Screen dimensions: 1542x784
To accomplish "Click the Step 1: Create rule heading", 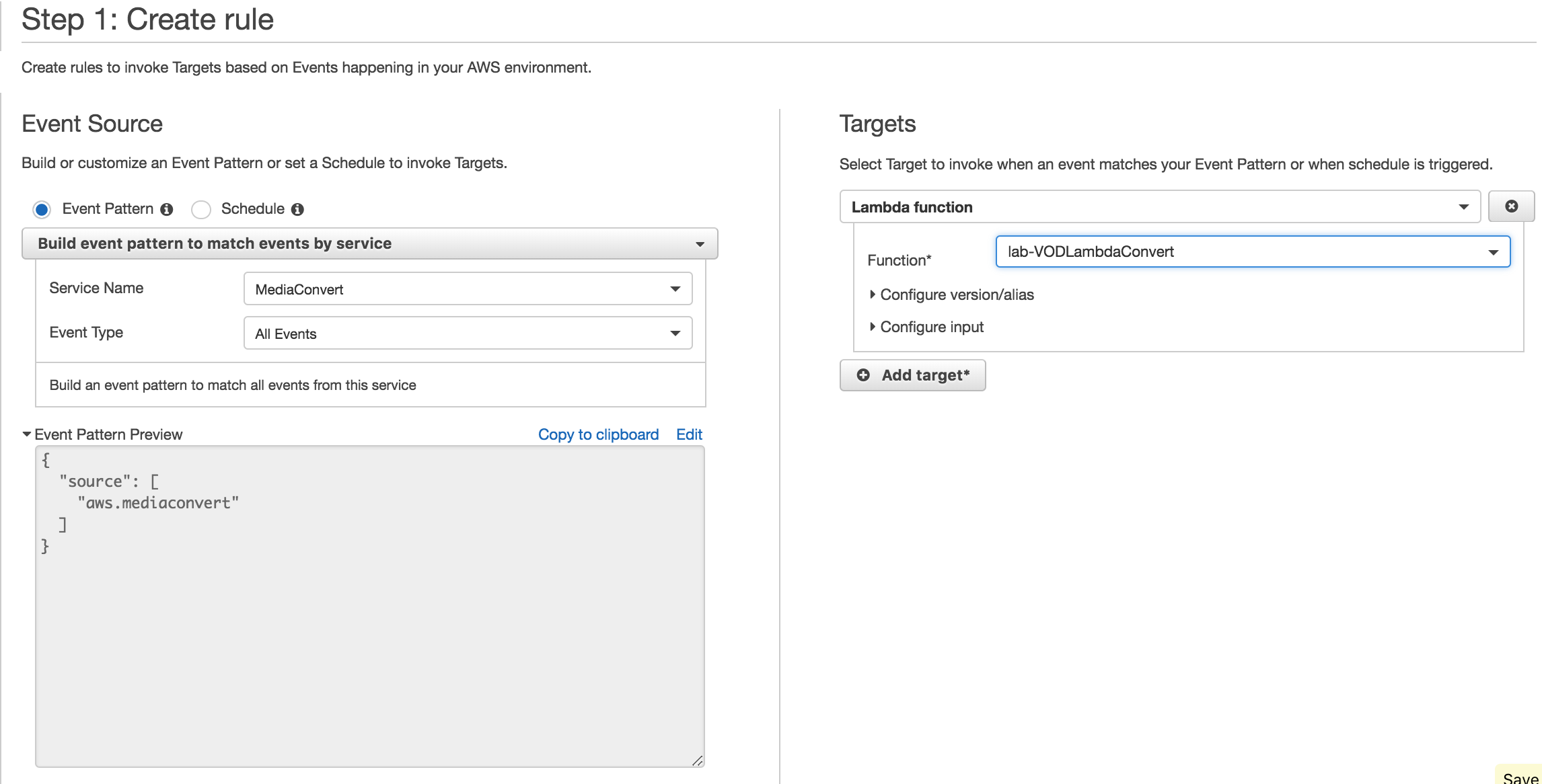I will (x=147, y=19).
